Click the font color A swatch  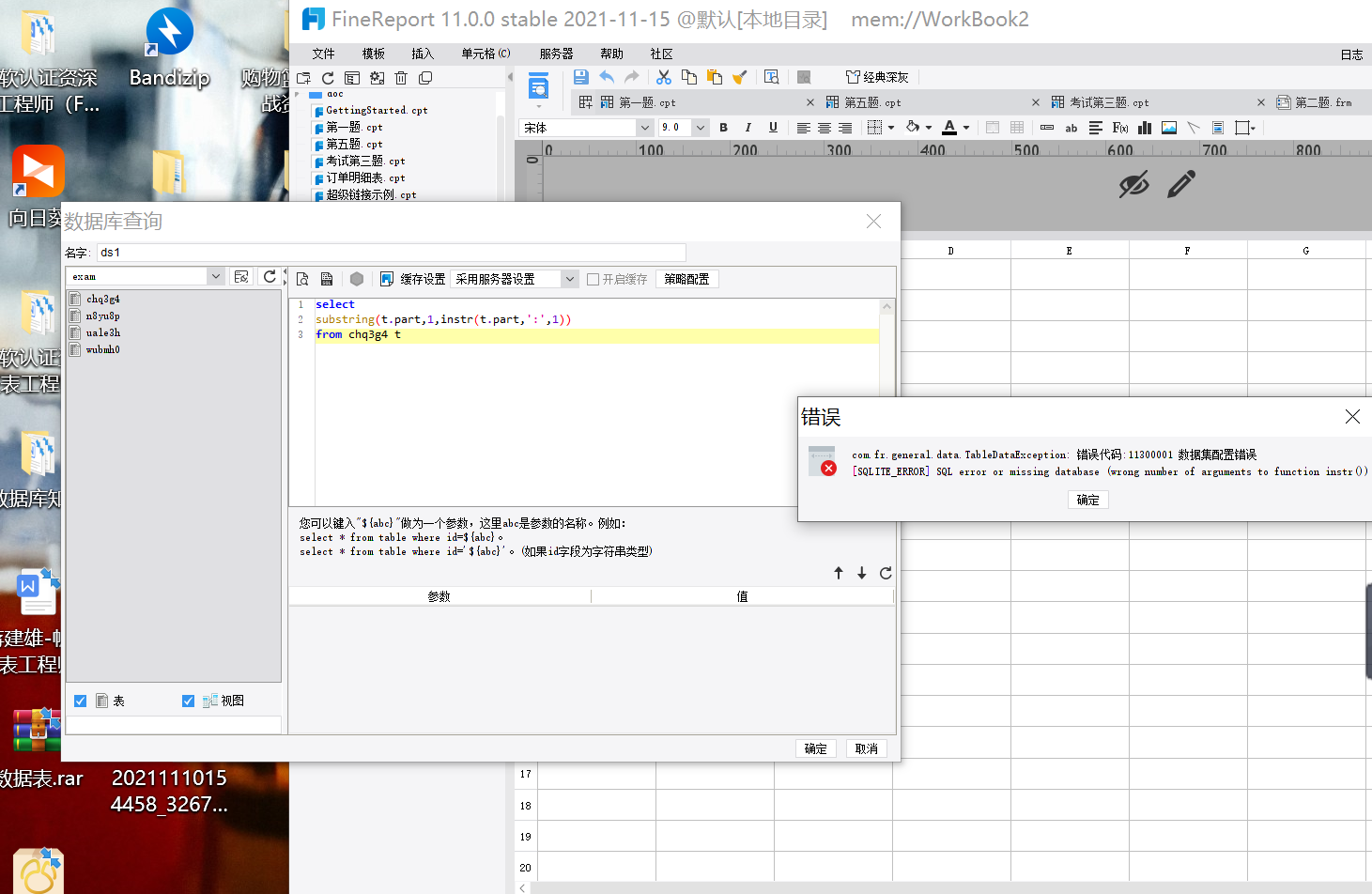pyautogui.click(x=949, y=128)
